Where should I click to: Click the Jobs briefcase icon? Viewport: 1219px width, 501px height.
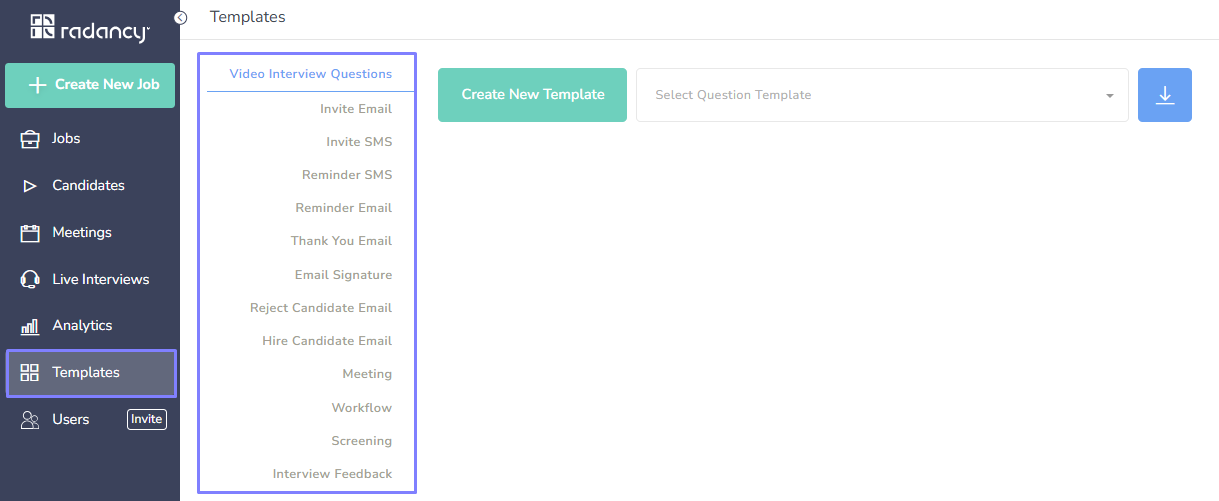[x=30, y=139]
